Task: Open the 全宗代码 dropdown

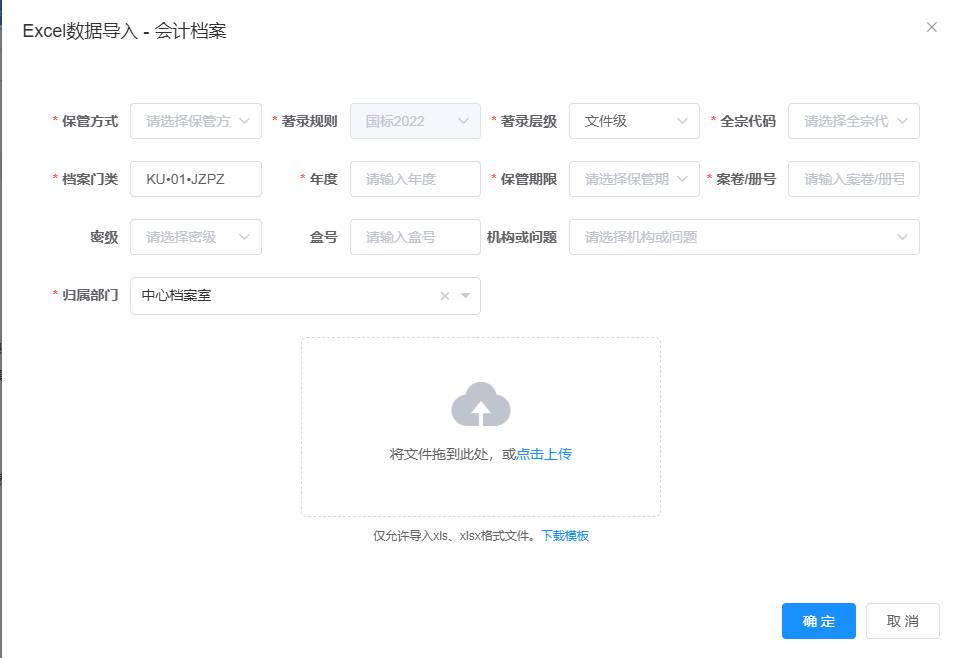Action: (x=853, y=121)
